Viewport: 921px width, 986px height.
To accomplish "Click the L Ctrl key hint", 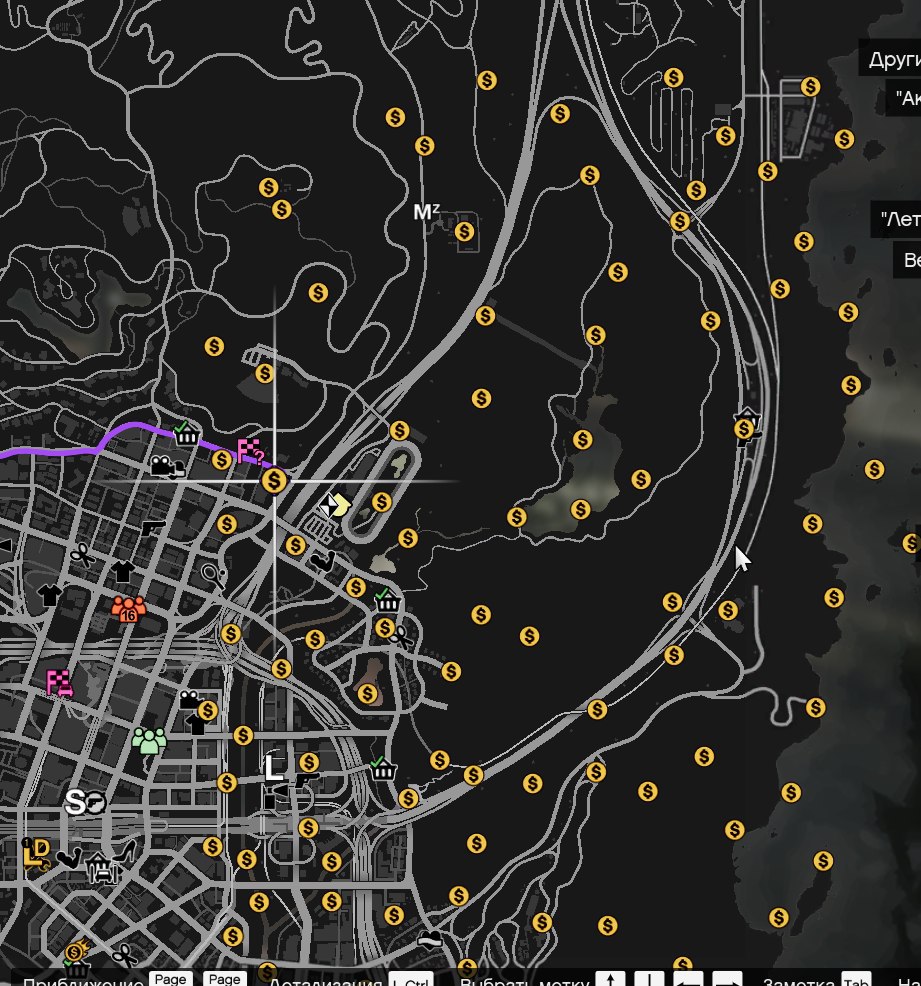I will pyautogui.click(x=411, y=980).
